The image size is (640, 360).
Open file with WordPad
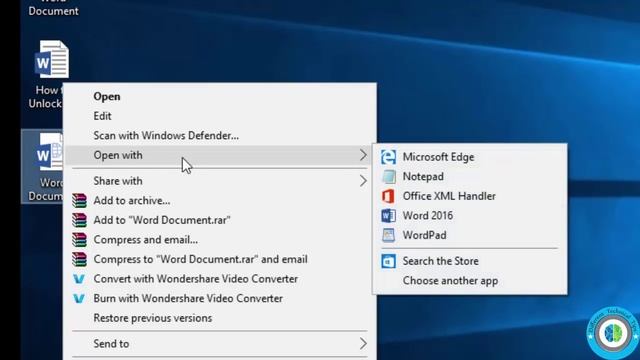click(470, 235)
